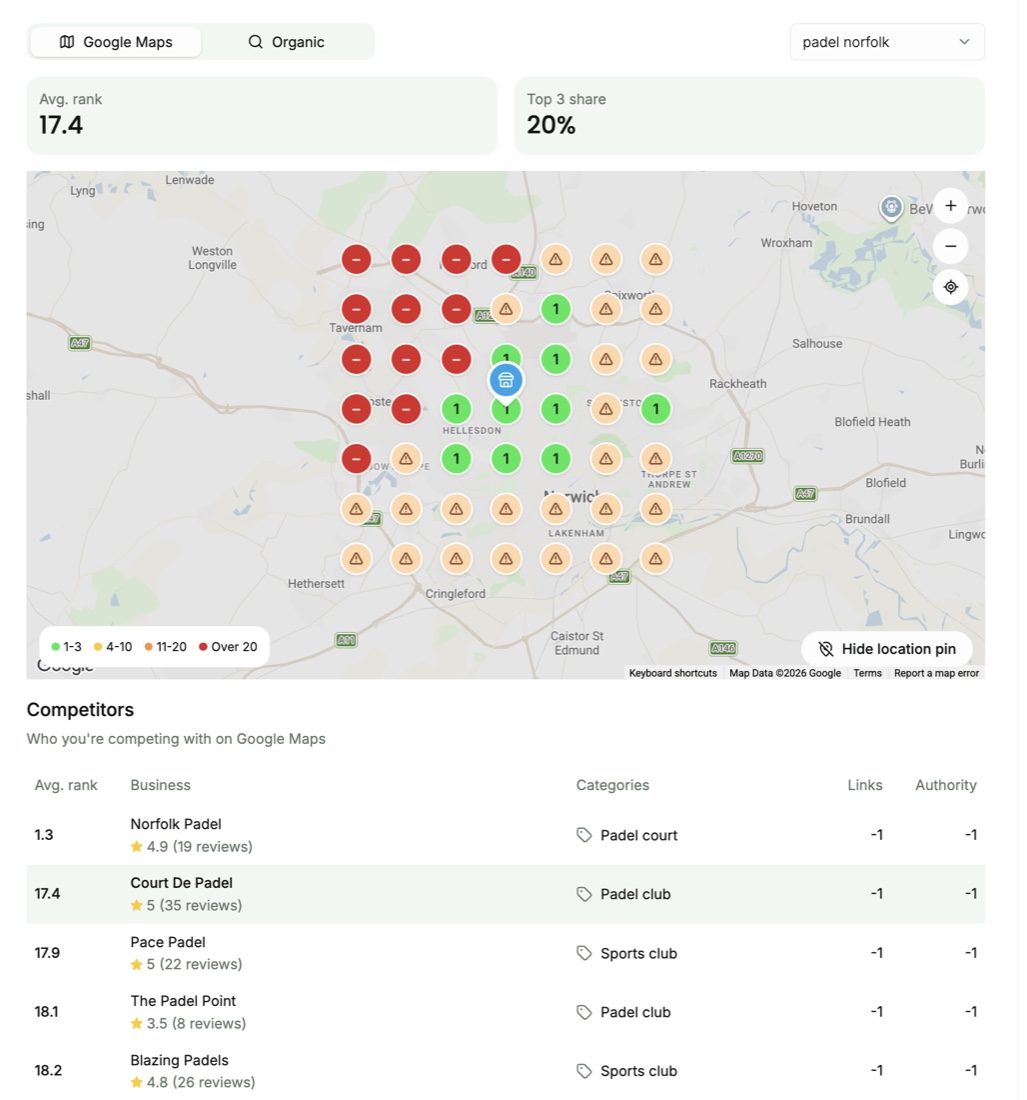The width and height of the screenshot is (1027, 1100).
Task: Open the map Terms link
Action: tap(867, 673)
